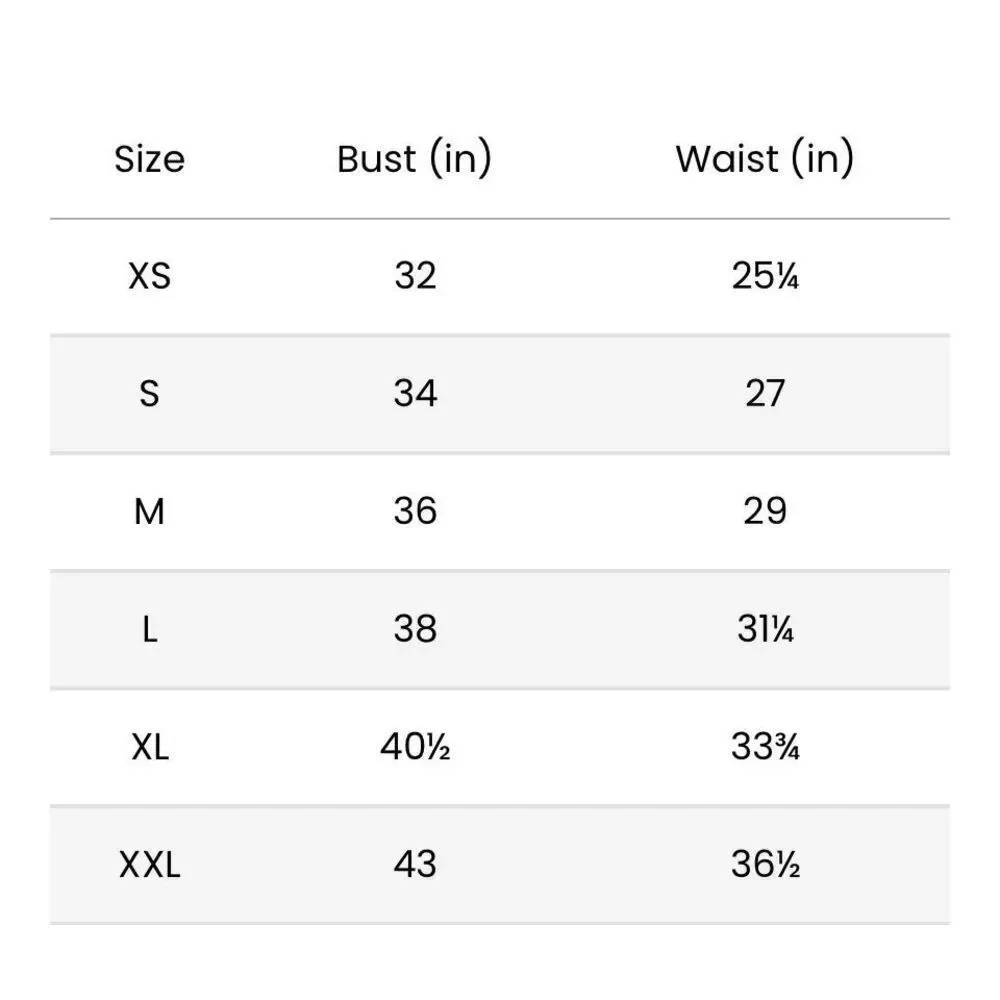1000x1000 pixels.
Task: Select the L size row label
Action: click(x=149, y=629)
